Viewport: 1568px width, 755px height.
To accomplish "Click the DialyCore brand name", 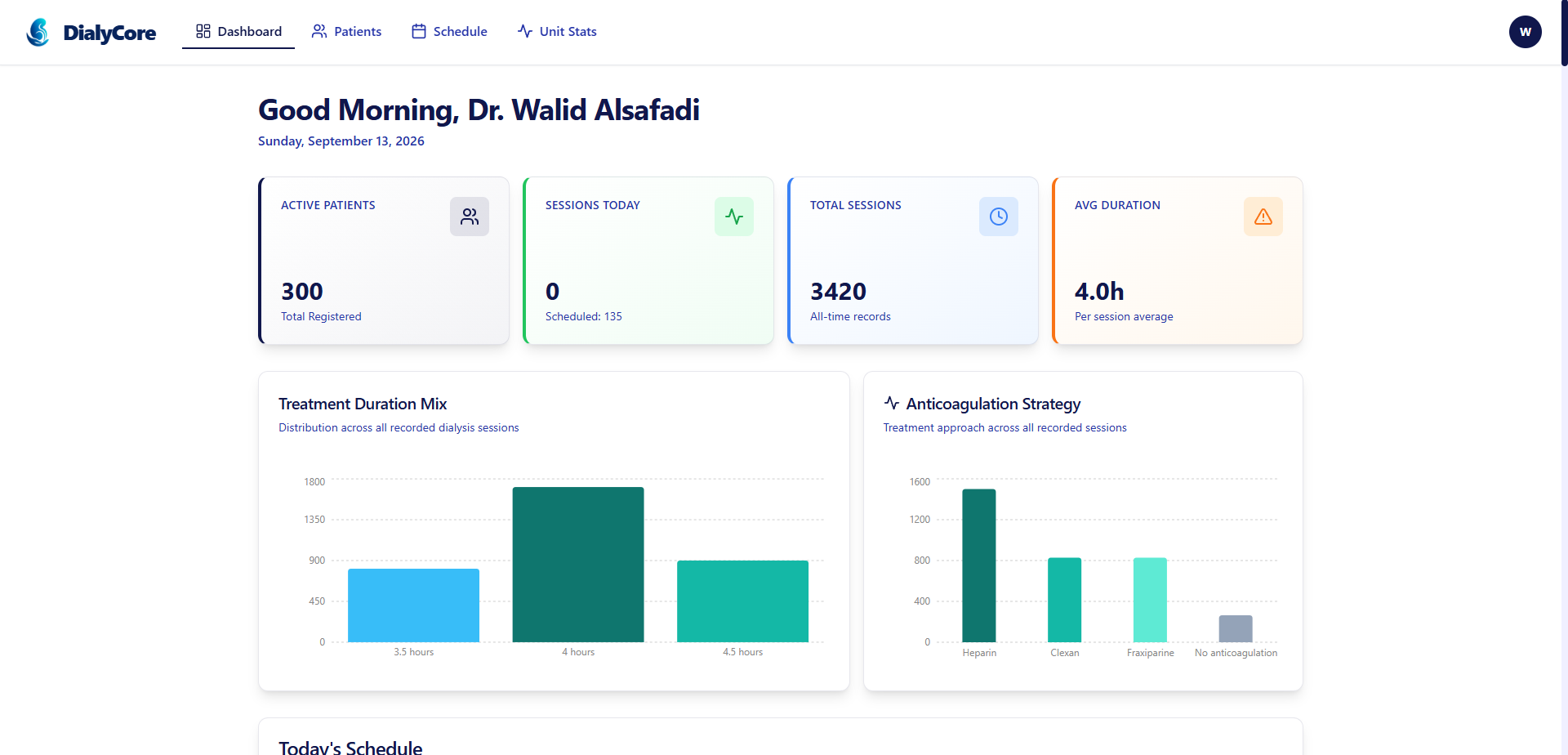I will coord(109,33).
